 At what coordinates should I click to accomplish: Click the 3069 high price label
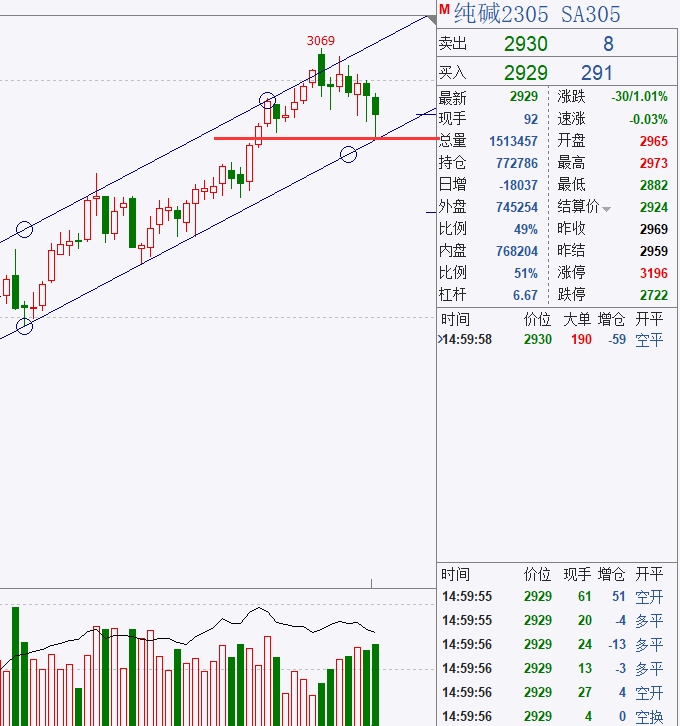(x=320, y=41)
